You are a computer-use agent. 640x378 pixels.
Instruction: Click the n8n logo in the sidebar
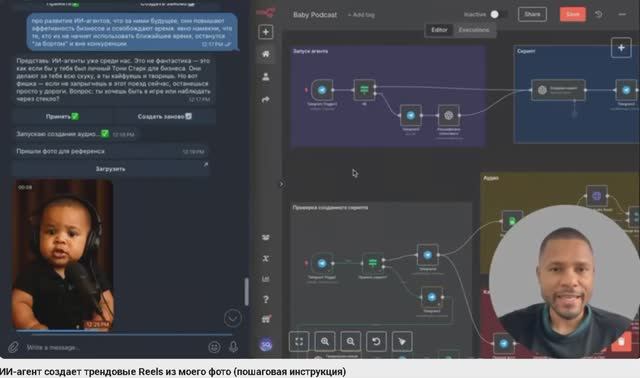point(266,13)
